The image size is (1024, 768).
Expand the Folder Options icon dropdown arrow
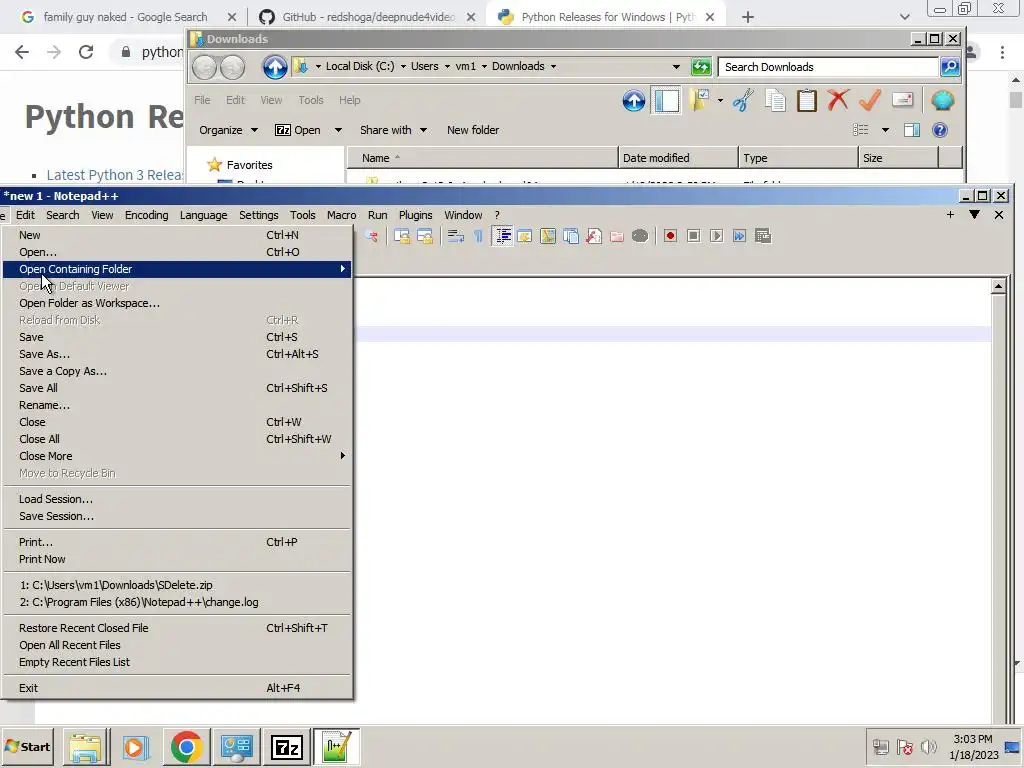click(720, 101)
